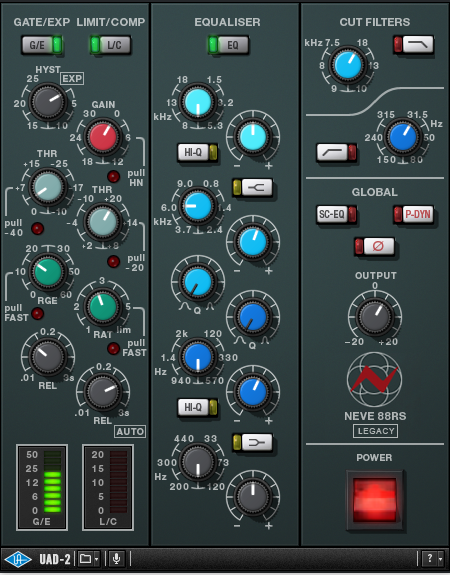Click the low band Hz frequency knob
Image resolution: width=450 pixels, height=575 pixels.
tap(198, 462)
